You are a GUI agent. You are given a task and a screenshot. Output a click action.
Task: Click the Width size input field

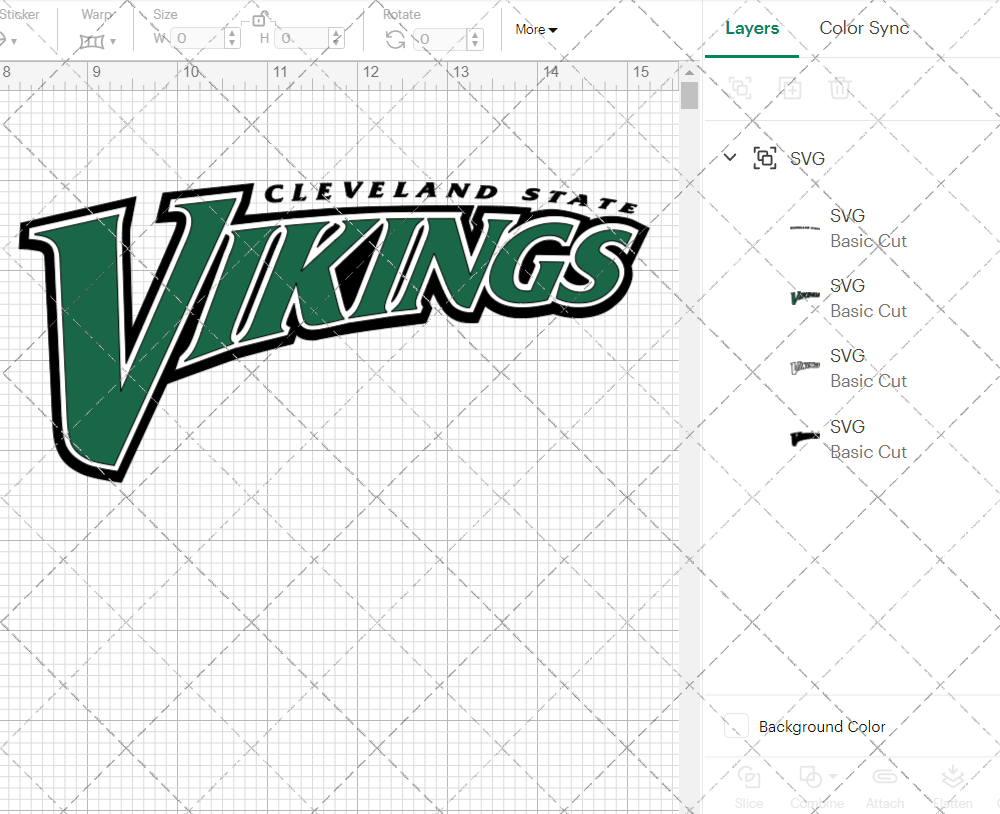[198, 38]
